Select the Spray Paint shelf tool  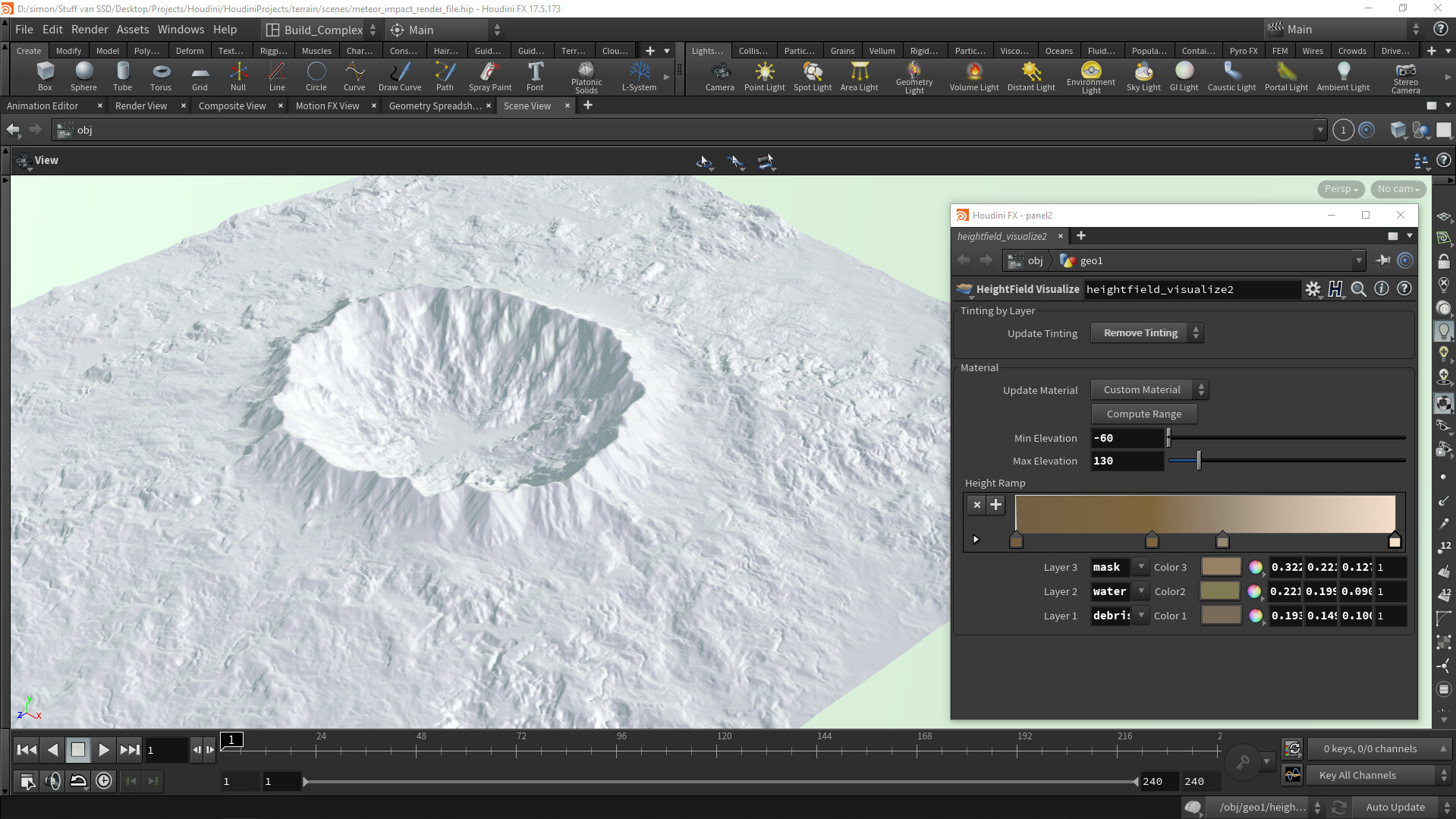pyautogui.click(x=489, y=76)
